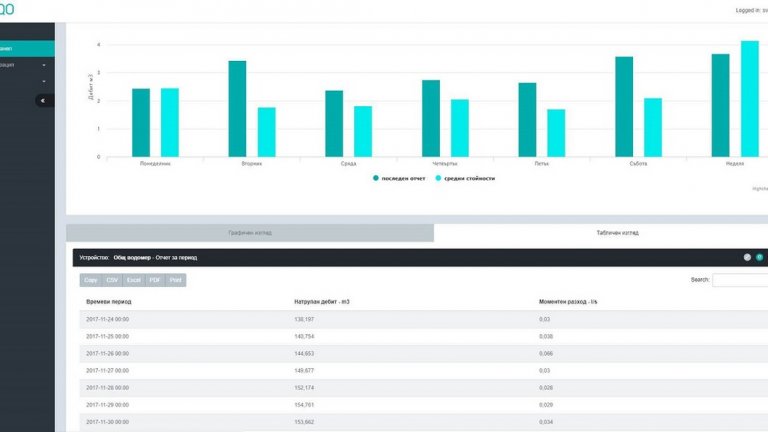This screenshot has width=768, height=432.
Task: Click the teal round icon in the report header
Action: 759,257
